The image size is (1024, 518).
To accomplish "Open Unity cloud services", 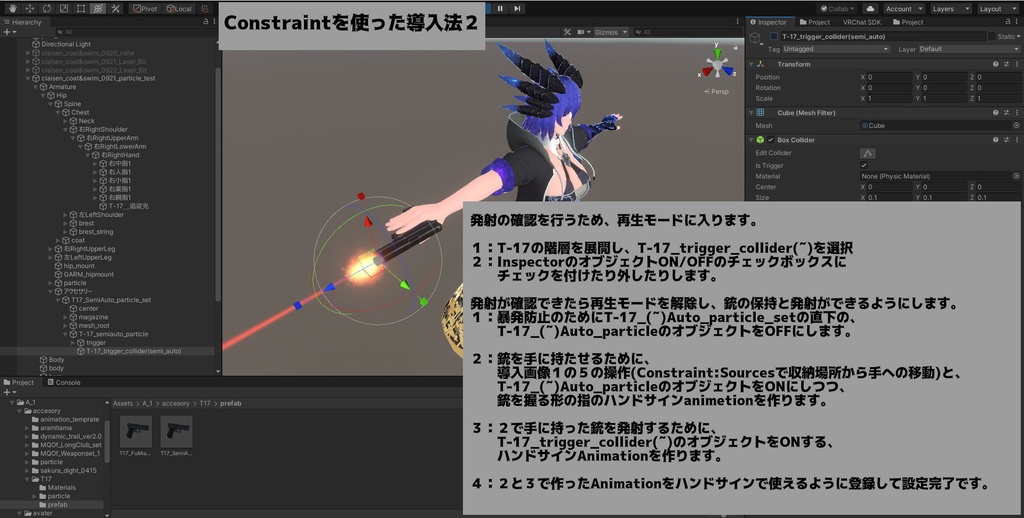I will pos(870,8).
